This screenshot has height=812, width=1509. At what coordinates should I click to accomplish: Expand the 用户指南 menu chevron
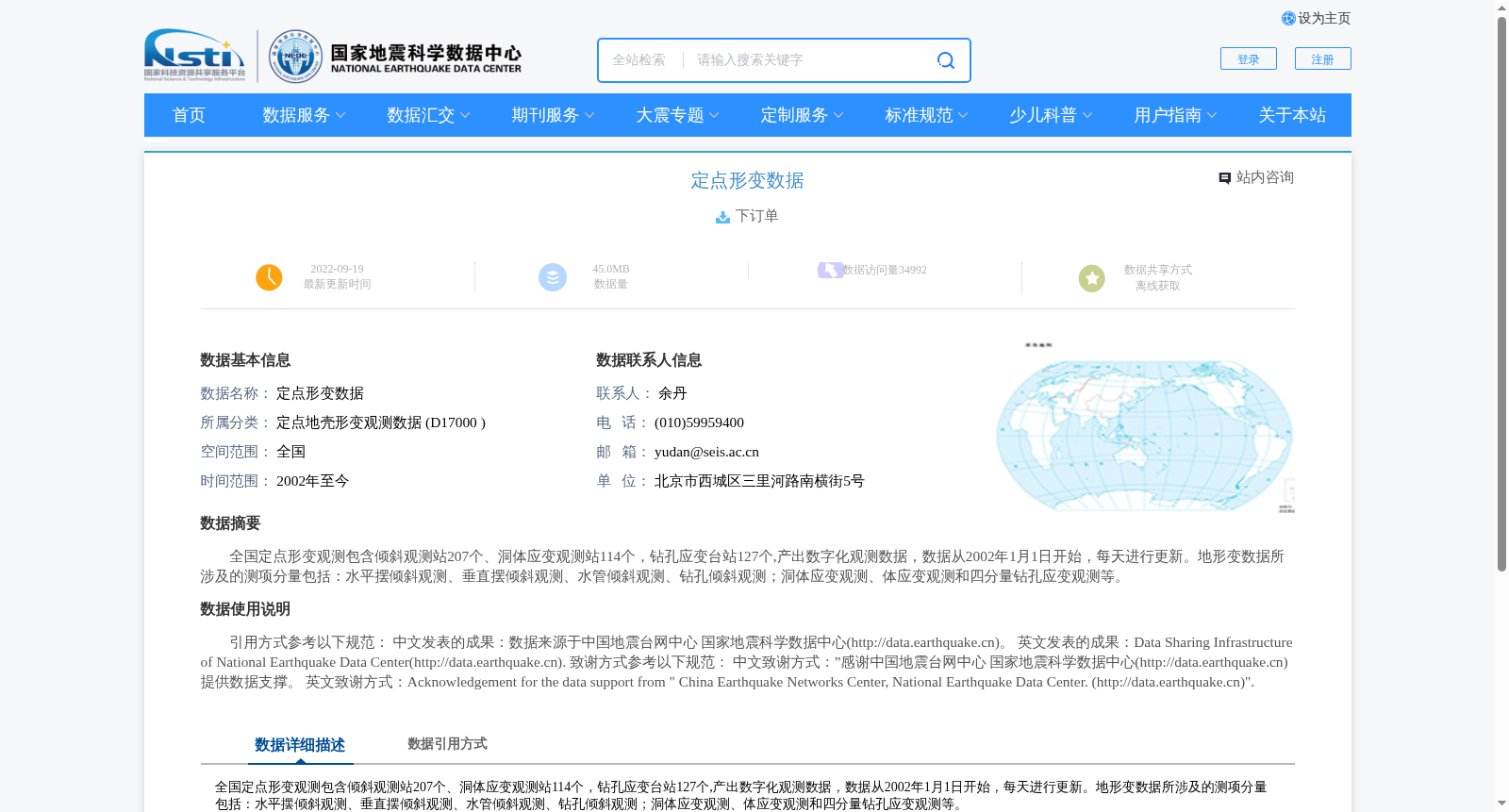click(x=1212, y=116)
